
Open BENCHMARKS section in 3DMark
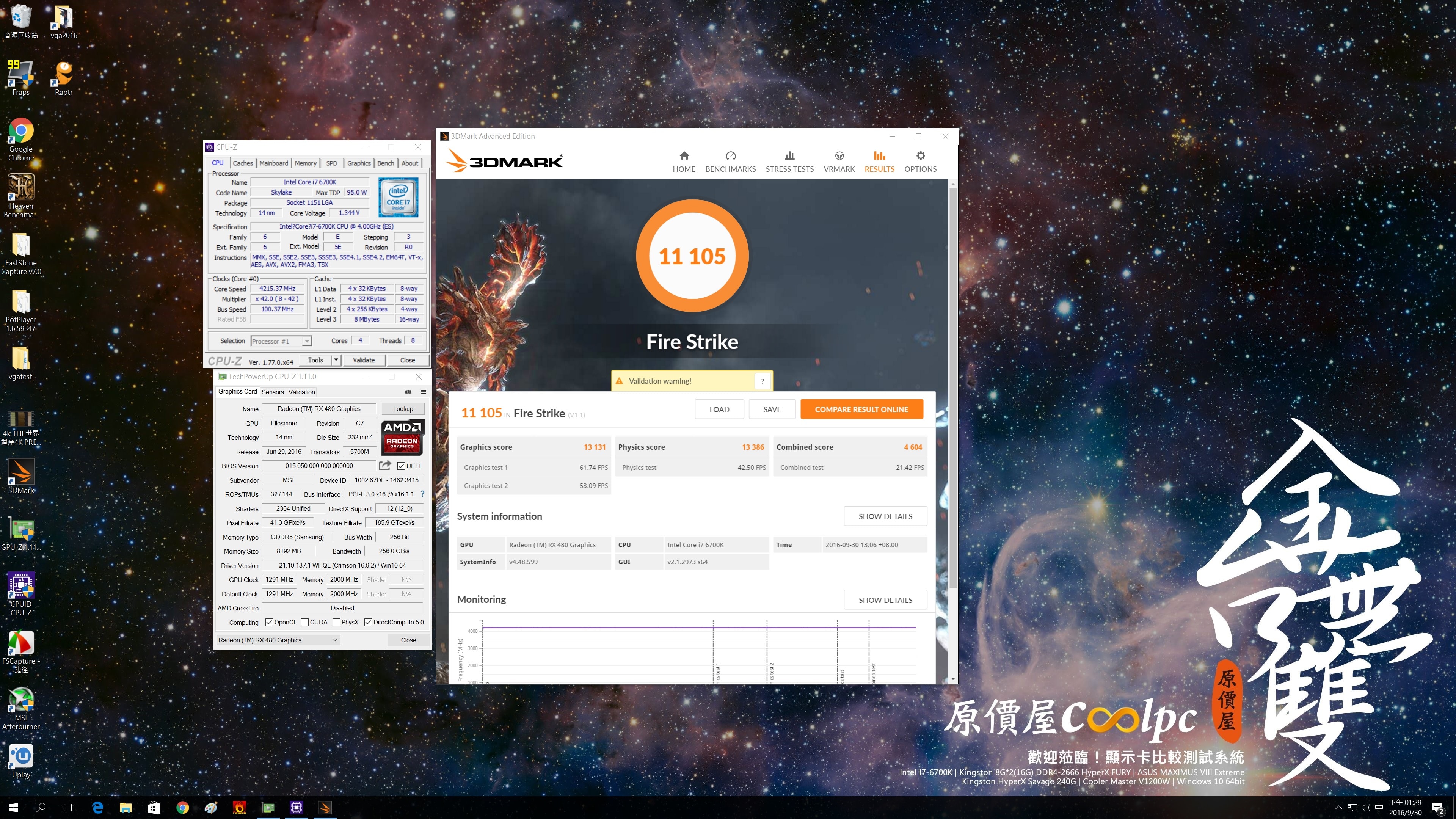coord(730,162)
